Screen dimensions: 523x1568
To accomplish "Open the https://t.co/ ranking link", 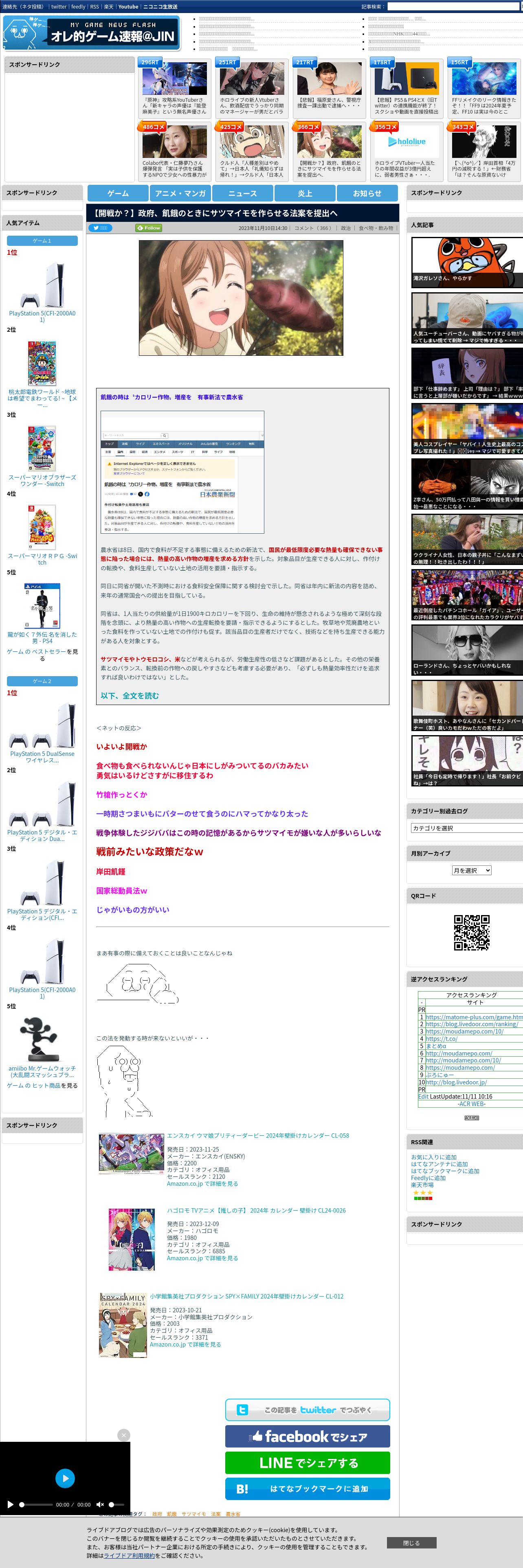I will pyautogui.click(x=442, y=1038).
